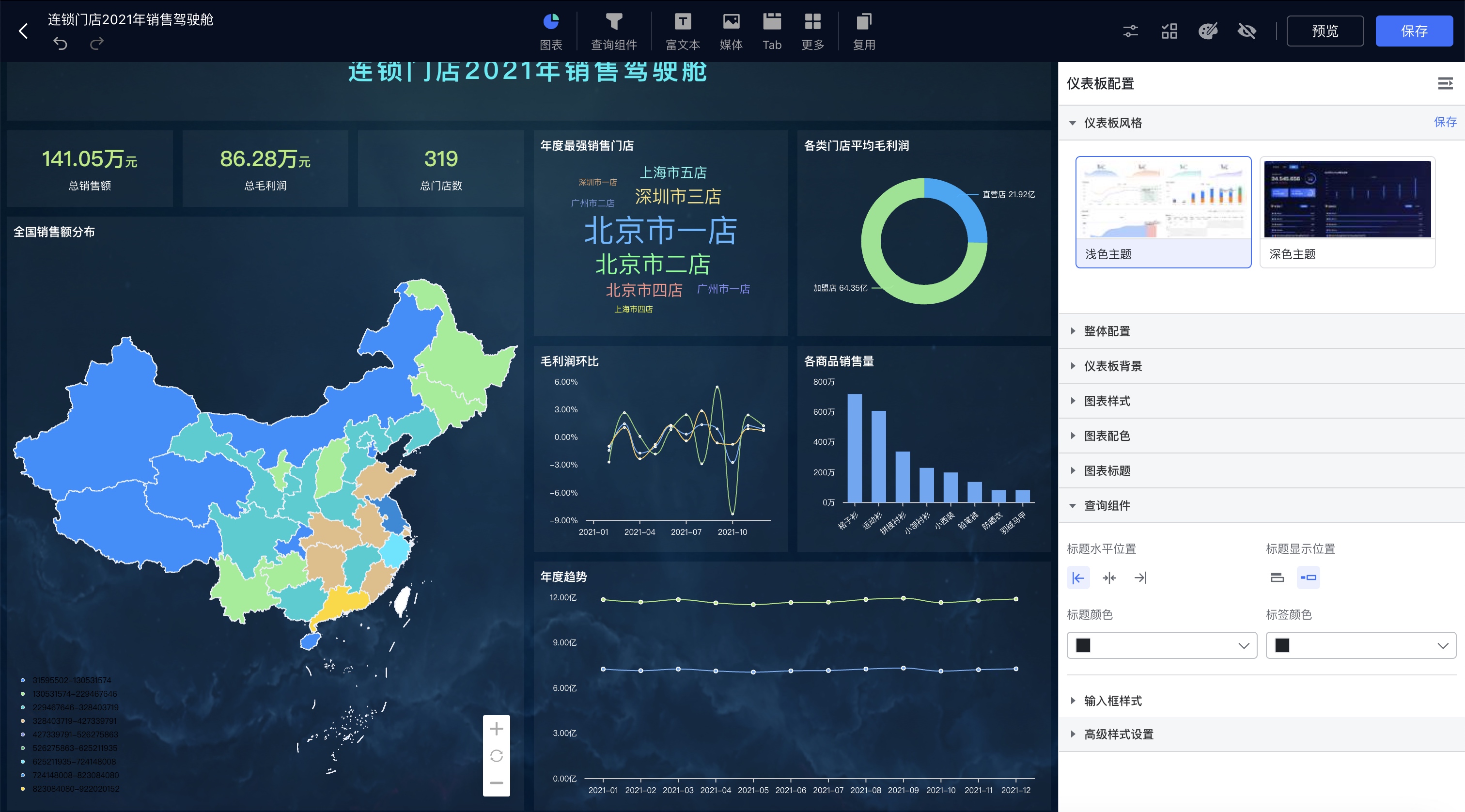Screen dimensions: 1465x812
Task: Expand the 图表配色 section
Action: tap(1261, 436)
